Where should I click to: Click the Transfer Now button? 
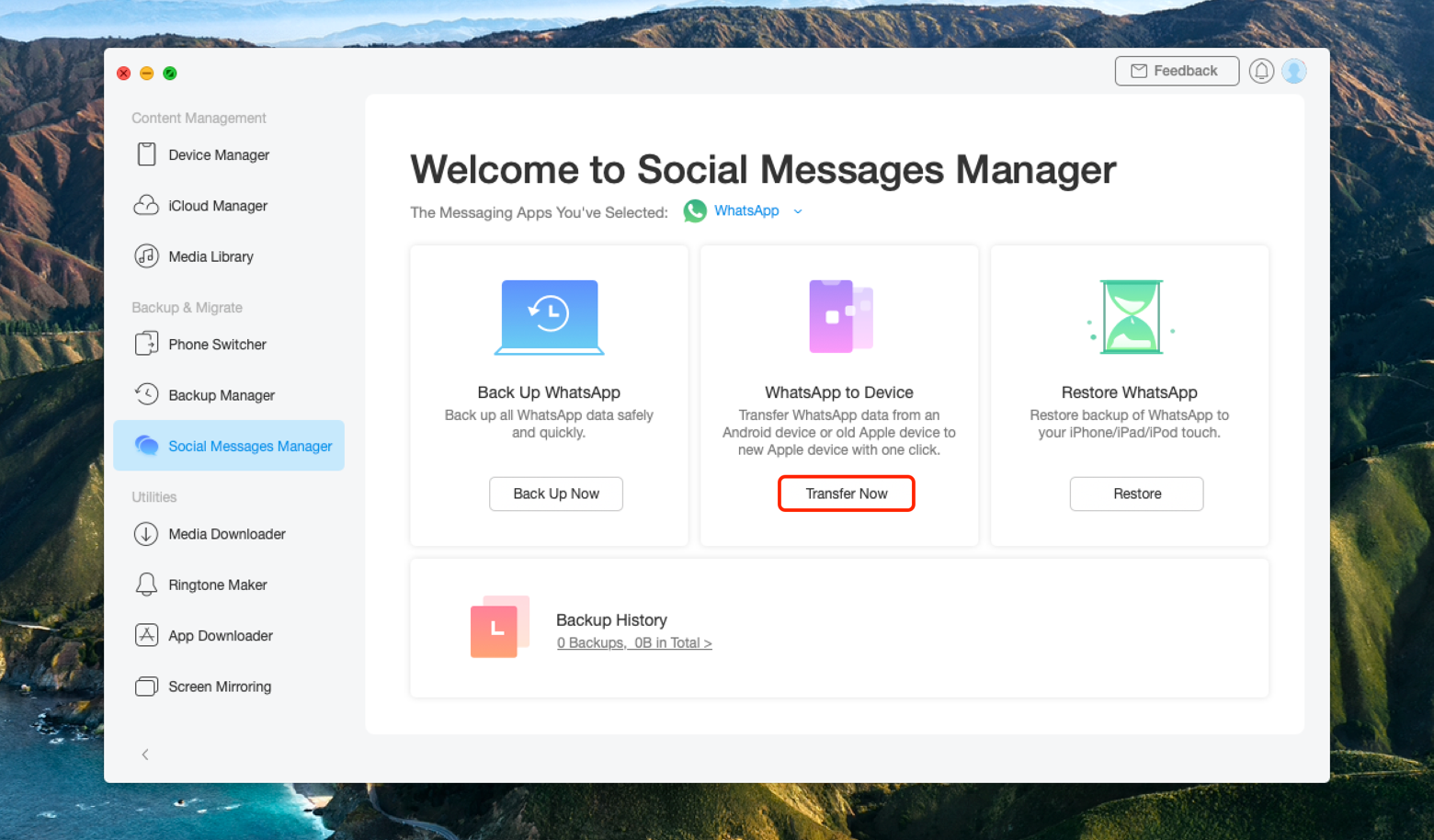click(x=847, y=494)
